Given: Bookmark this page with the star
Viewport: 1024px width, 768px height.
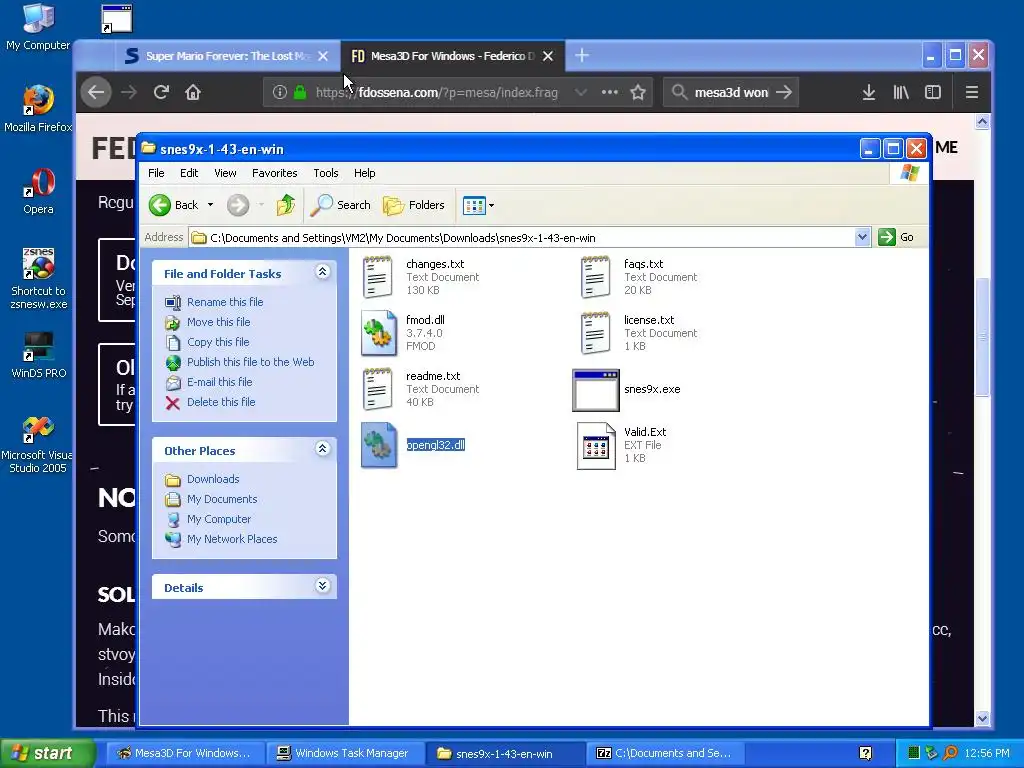Looking at the screenshot, I should coord(638,92).
